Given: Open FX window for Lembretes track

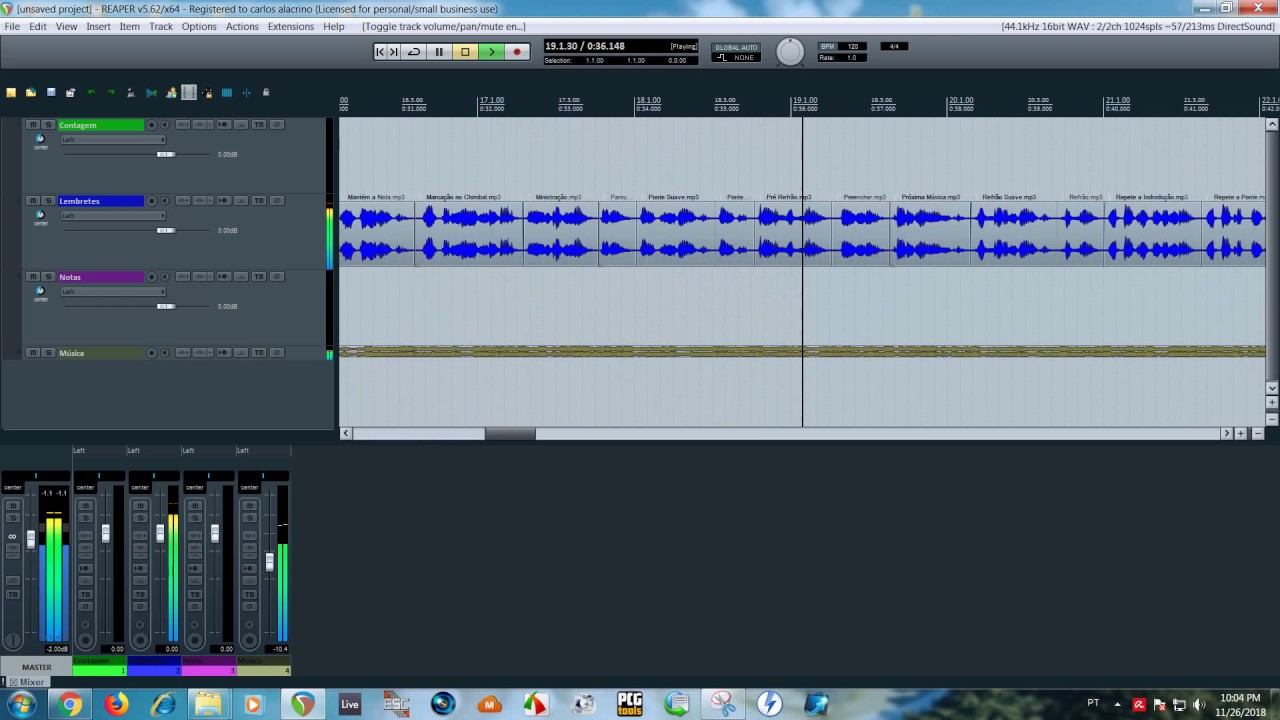Looking at the screenshot, I should coord(200,201).
